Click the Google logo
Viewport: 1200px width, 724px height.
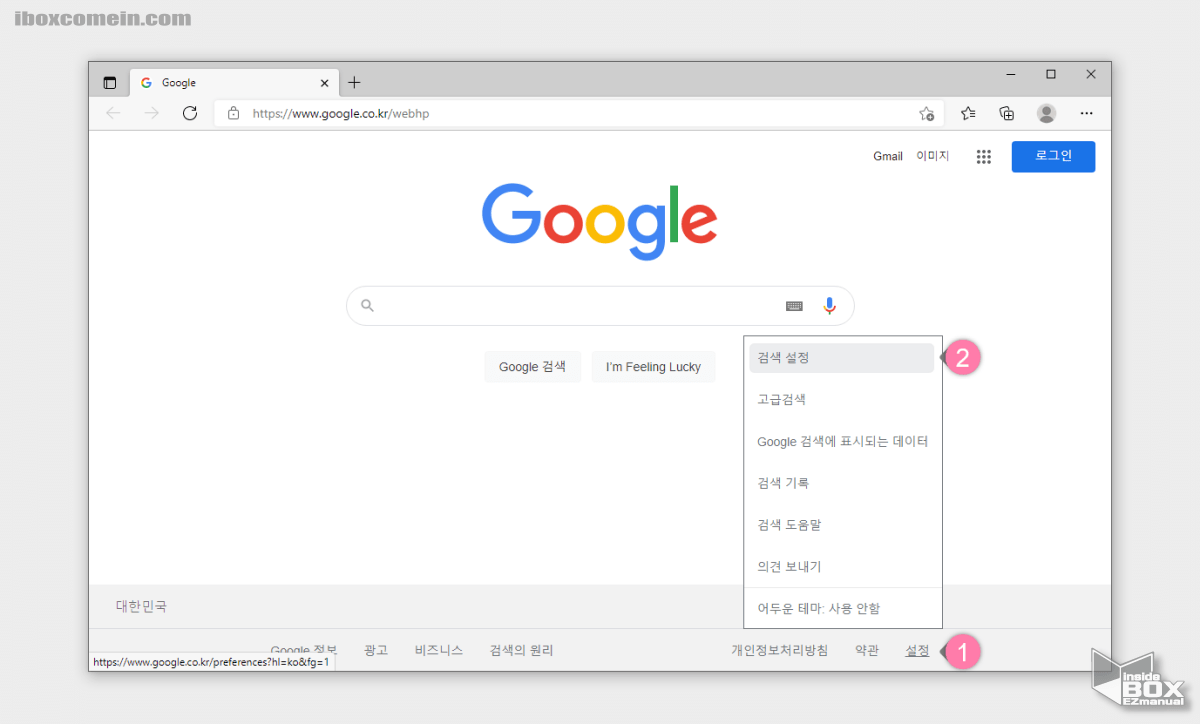(599, 220)
